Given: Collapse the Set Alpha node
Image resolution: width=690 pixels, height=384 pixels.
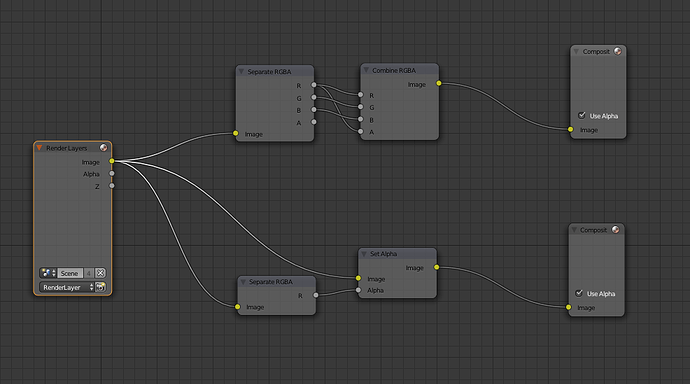Looking at the screenshot, I should (364, 254).
